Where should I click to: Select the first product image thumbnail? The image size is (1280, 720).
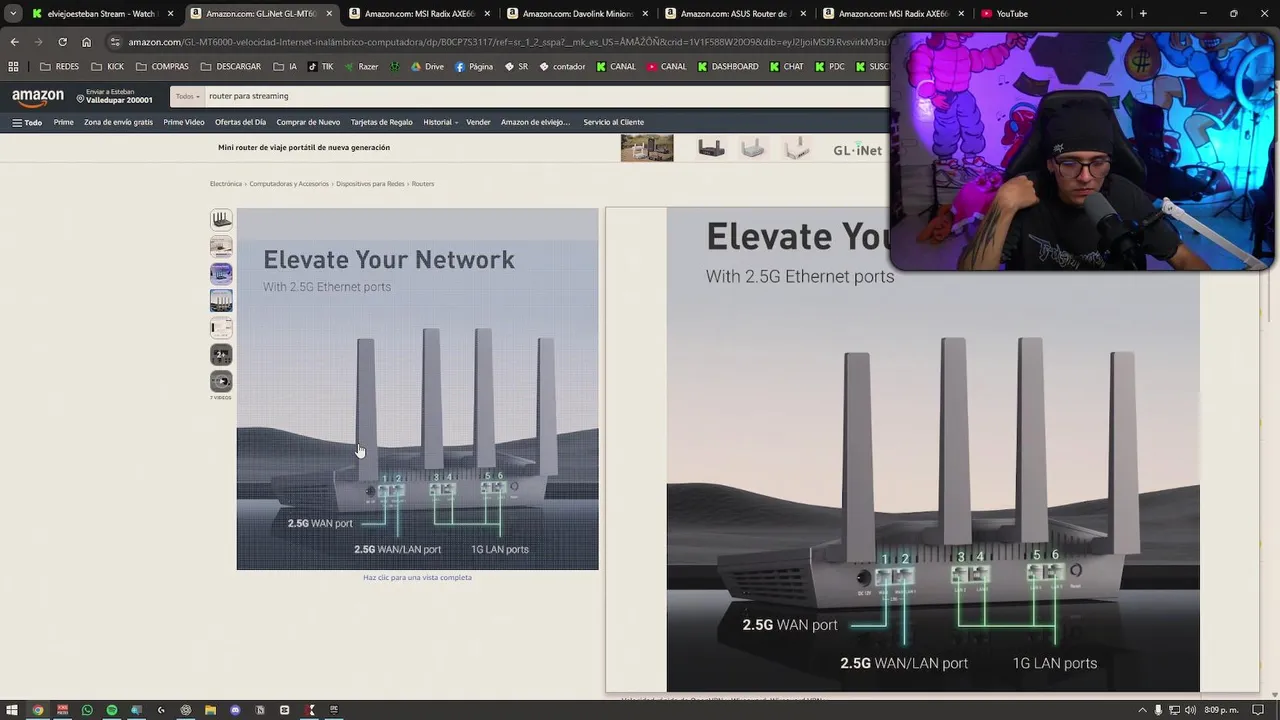[x=221, y=219]
